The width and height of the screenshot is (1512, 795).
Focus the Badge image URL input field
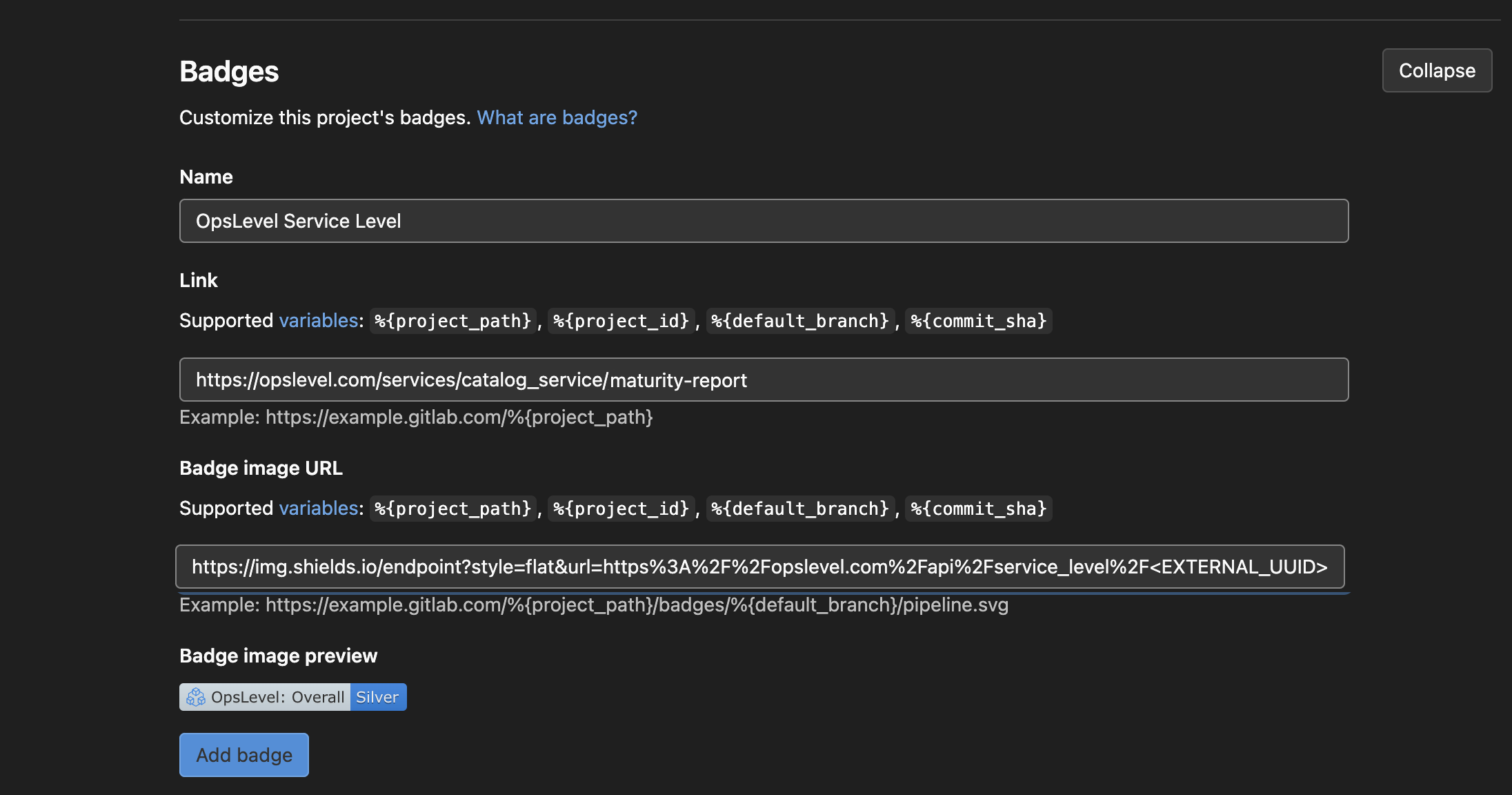(x=759, y=567)
